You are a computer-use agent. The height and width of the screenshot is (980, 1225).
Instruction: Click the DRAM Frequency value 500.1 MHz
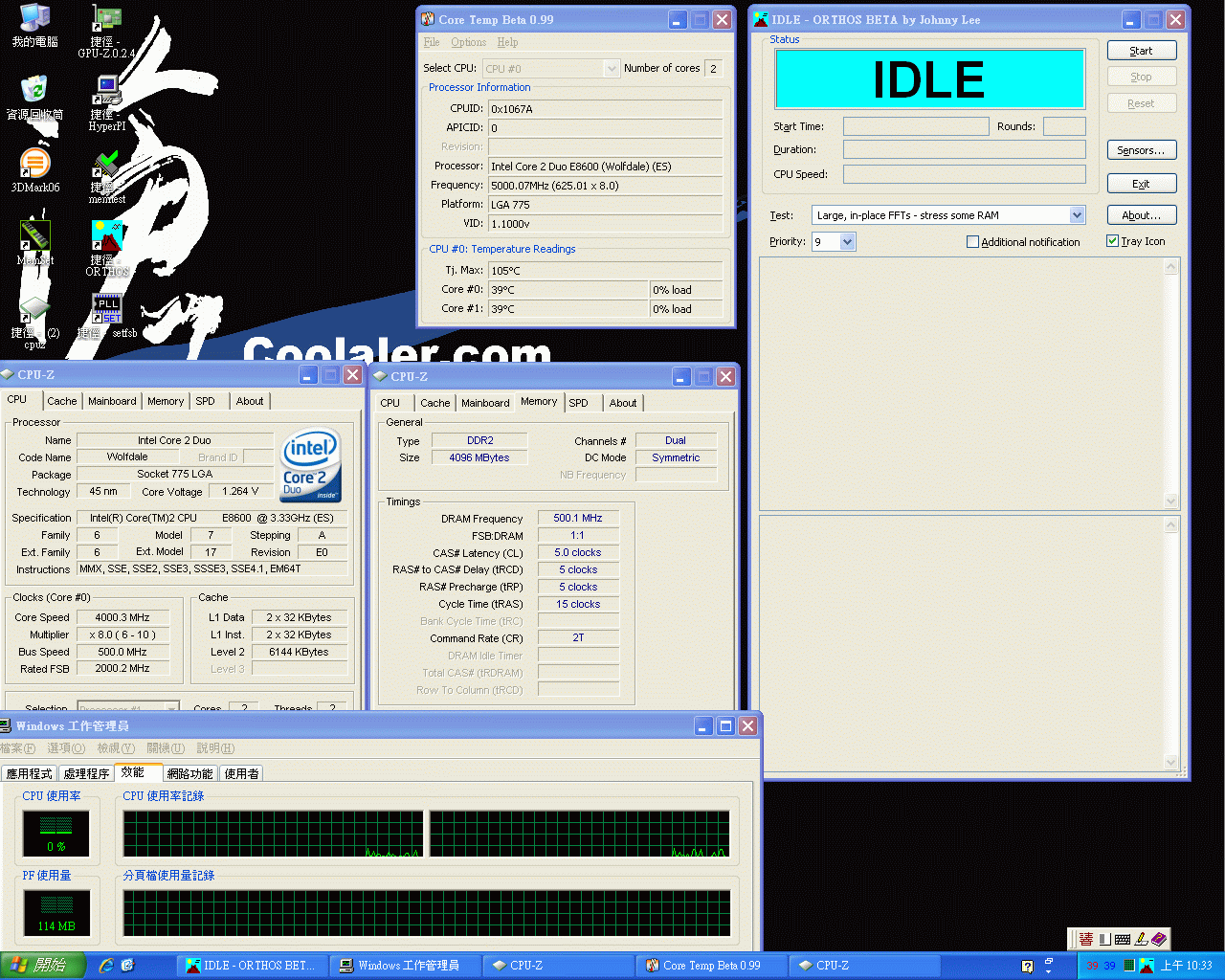(x=578, y=518)
